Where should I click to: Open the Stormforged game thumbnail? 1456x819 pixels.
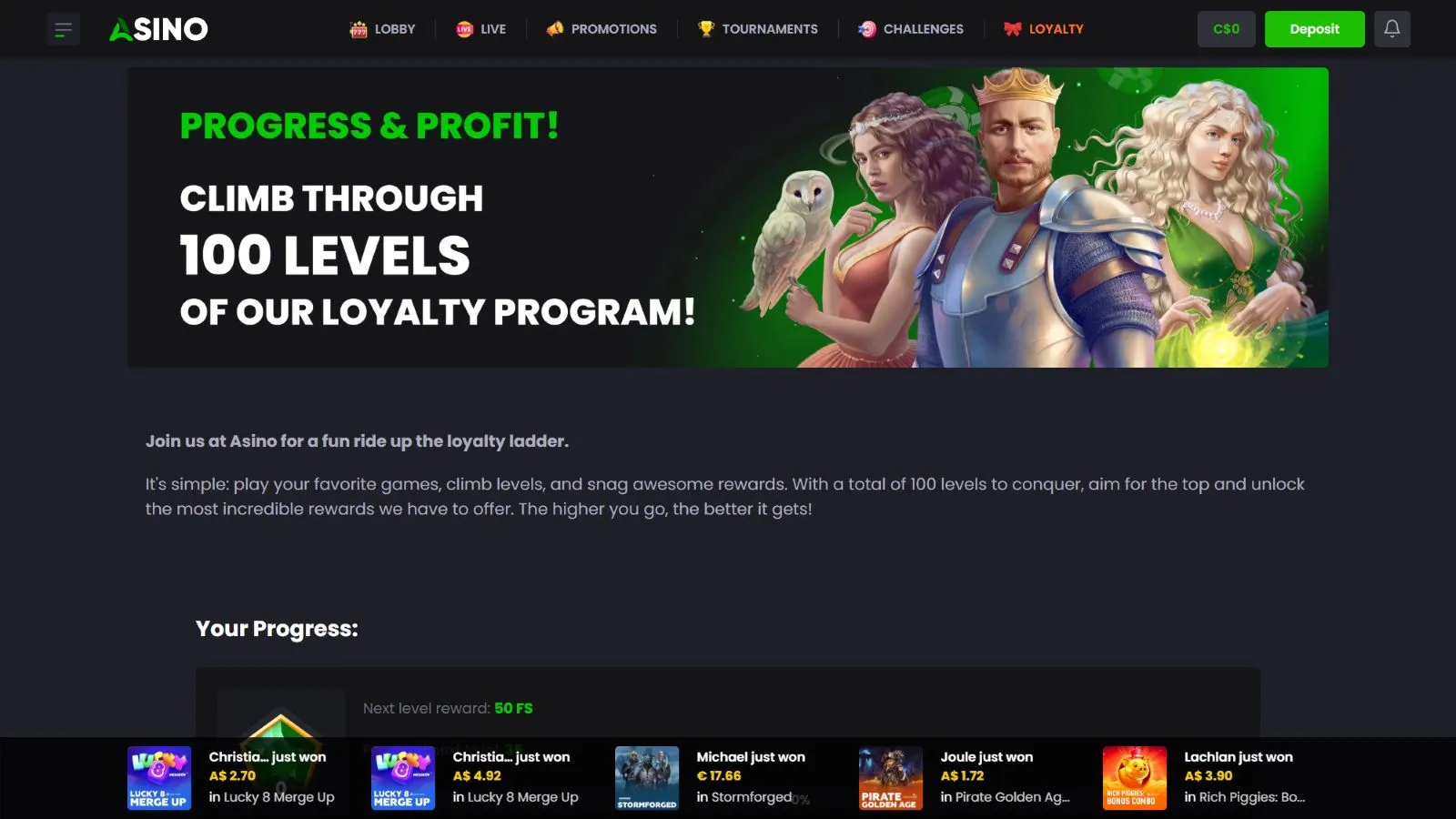click(x=647, y=778)
